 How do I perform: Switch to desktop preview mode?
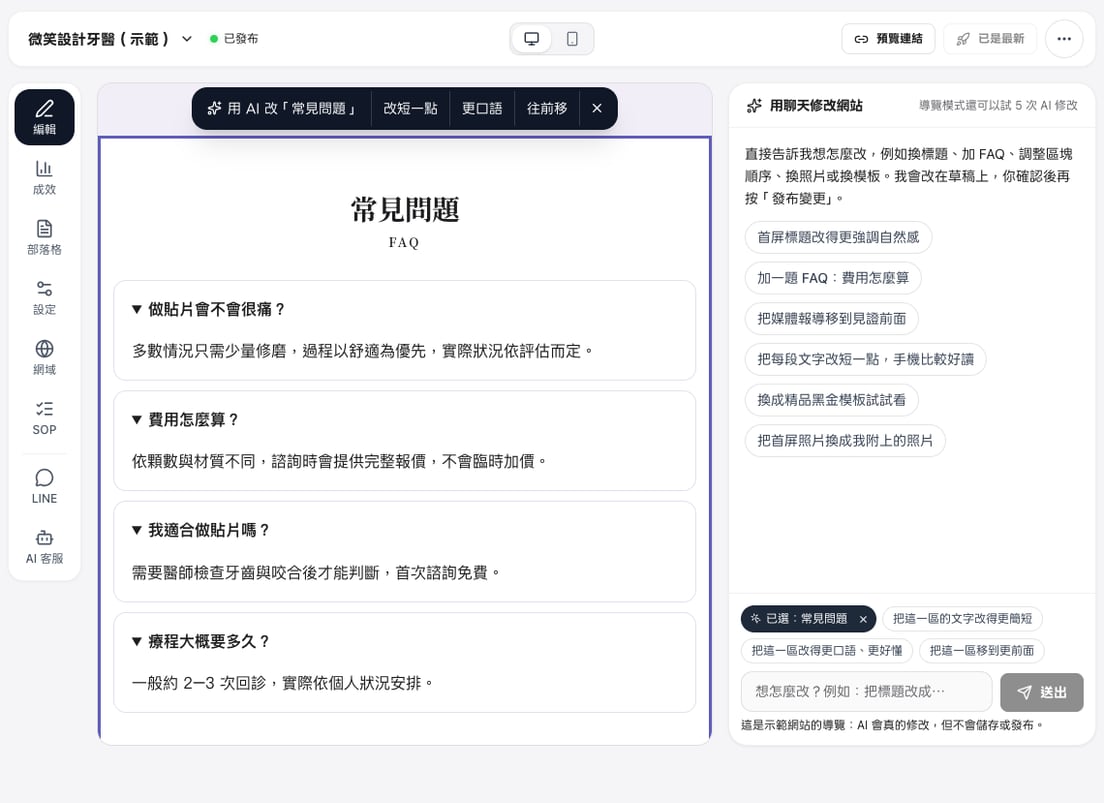click(532, 39)
